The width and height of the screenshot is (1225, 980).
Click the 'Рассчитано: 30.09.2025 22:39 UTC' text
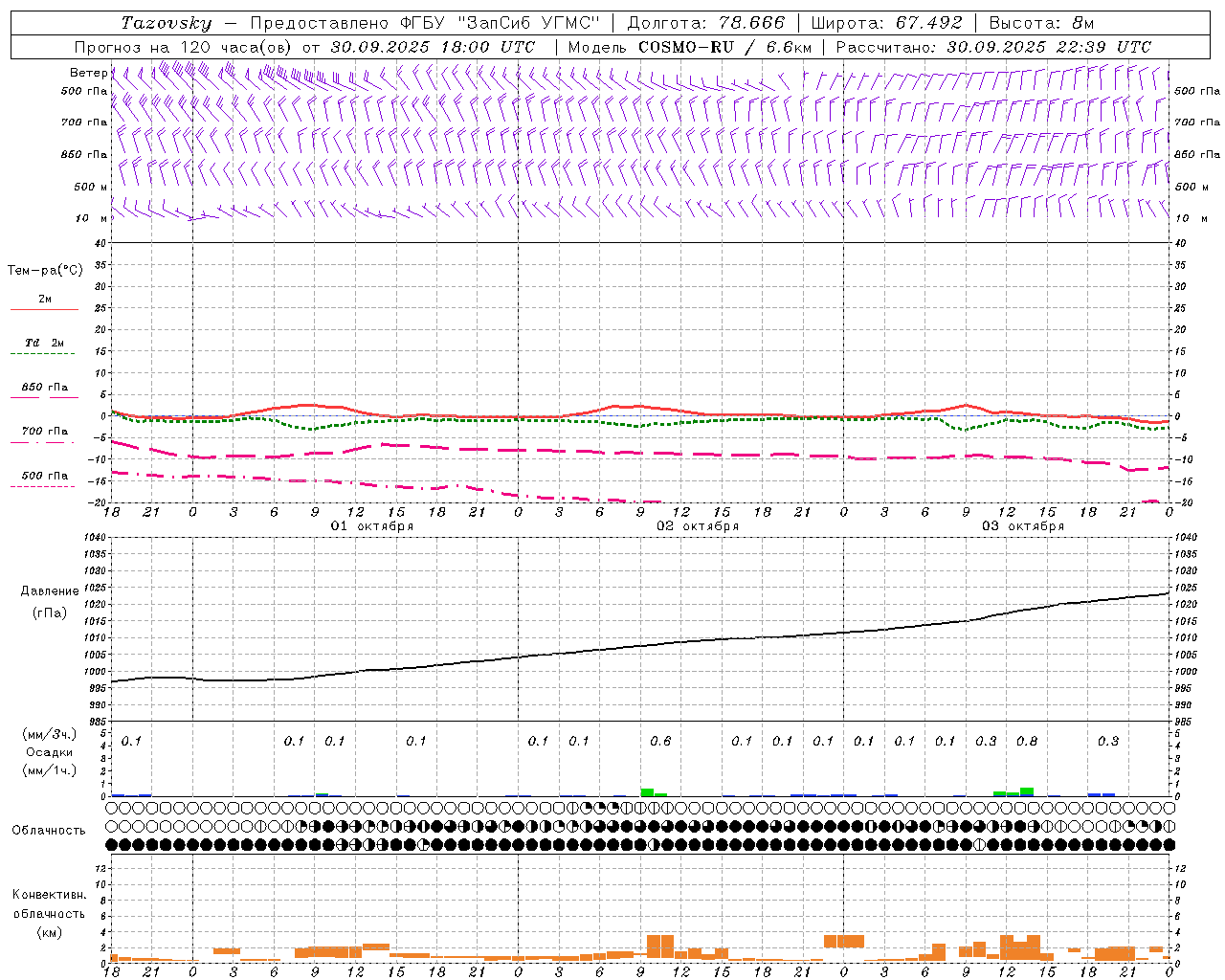pyautogui.click(x=993, y=47)
